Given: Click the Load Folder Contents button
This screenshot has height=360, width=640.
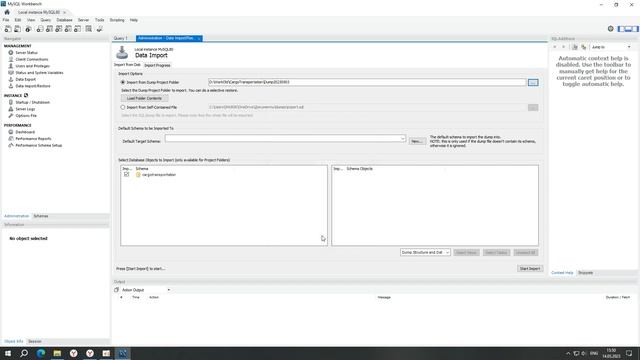Looking at the screenshot, I should (144, 98).
